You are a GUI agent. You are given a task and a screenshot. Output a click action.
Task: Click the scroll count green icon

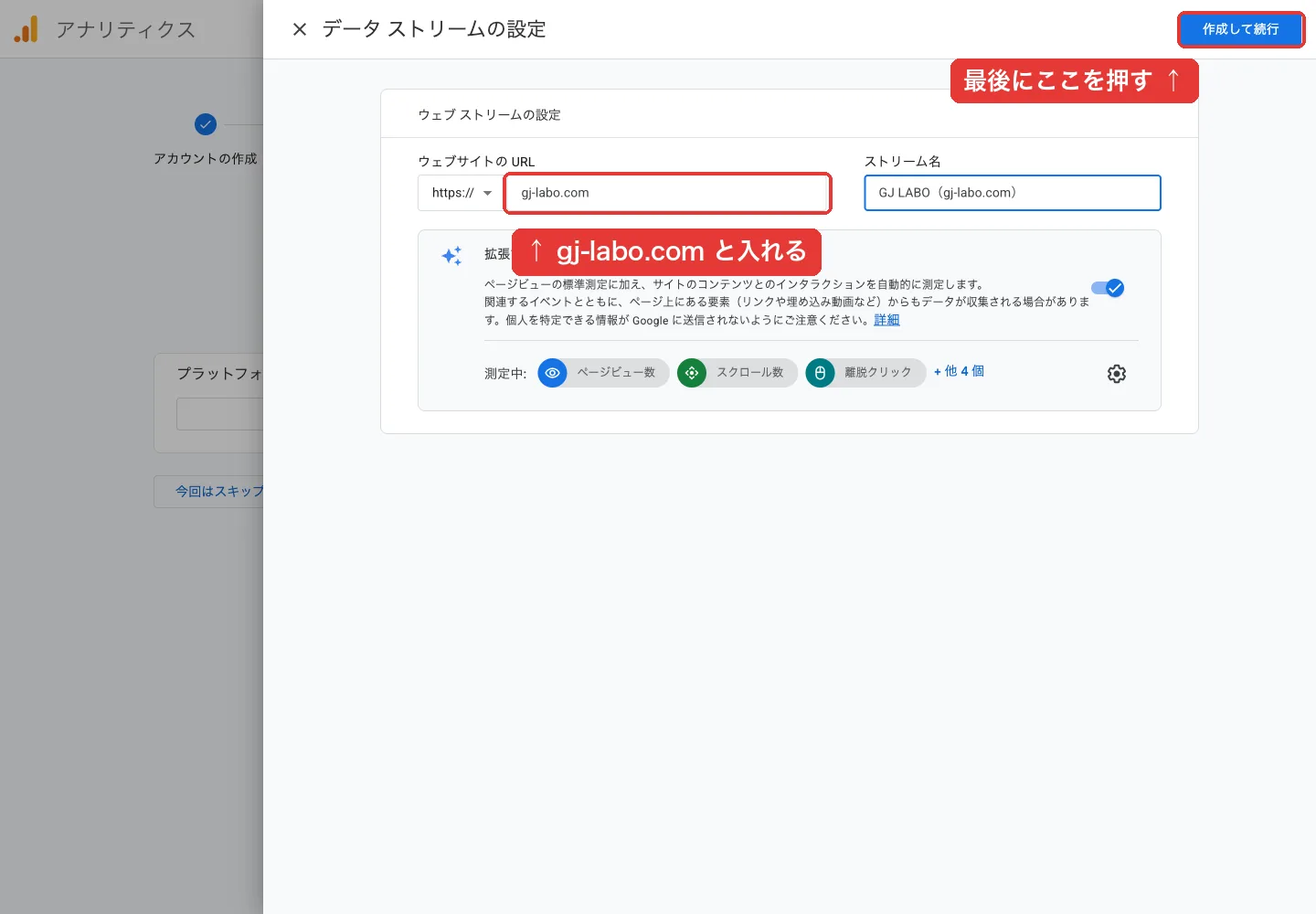(x=692, y=373)
